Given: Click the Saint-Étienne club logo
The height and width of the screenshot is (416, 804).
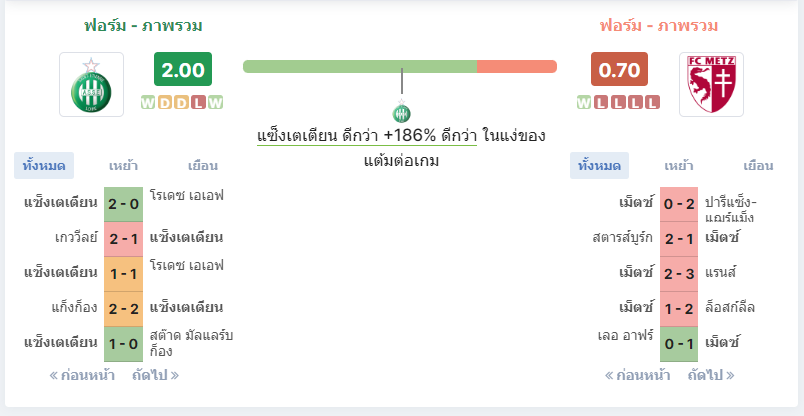Looking at the screenshot, I should point(91,85).
